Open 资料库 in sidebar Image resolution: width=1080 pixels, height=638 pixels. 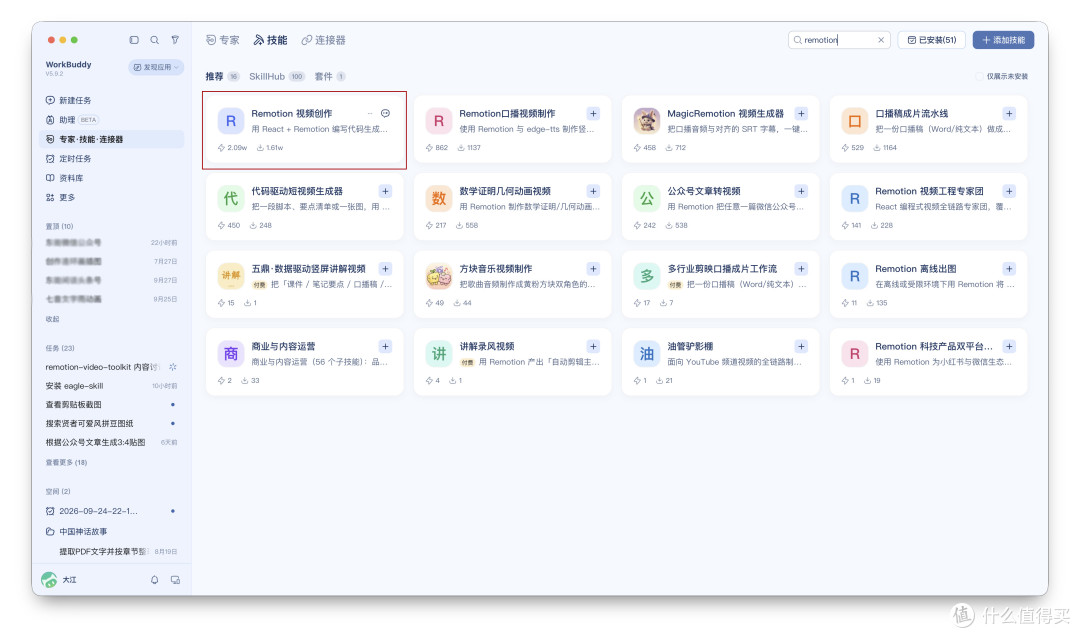tap(112, 178)
